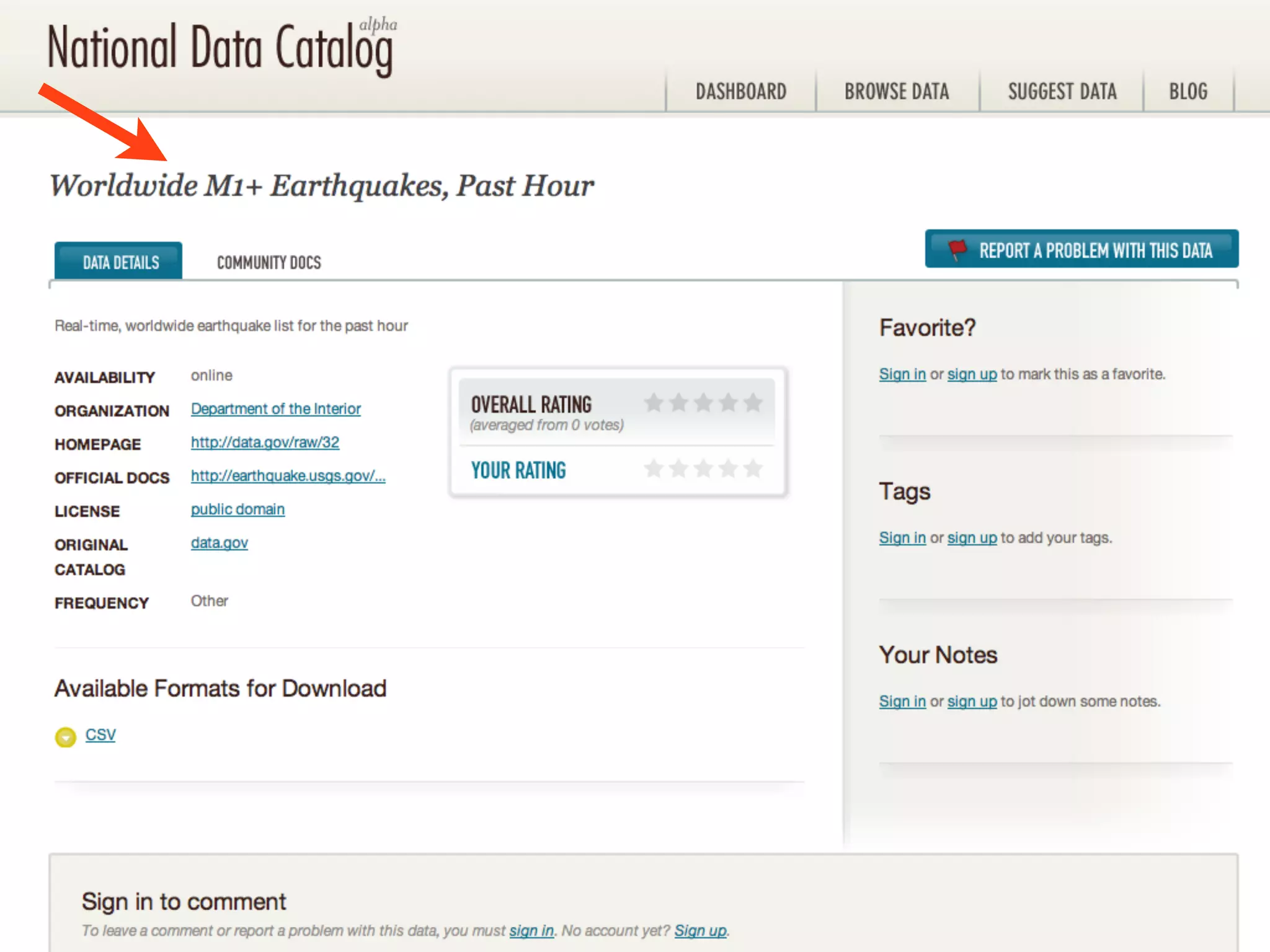This screenshot has width=1270, height=952.
Task: Visit the Blog page
Action: [1188, 92]
